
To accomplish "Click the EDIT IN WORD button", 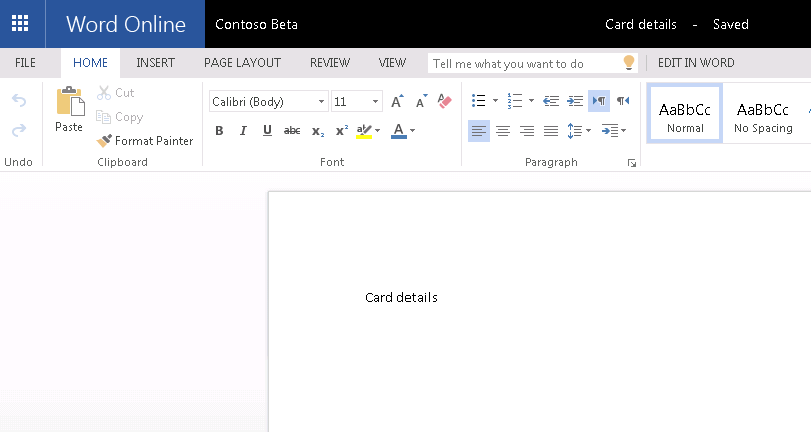I will tap(696, 63).
